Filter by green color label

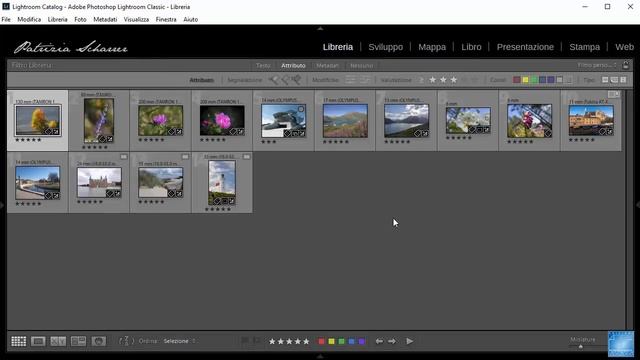(534, 80)
